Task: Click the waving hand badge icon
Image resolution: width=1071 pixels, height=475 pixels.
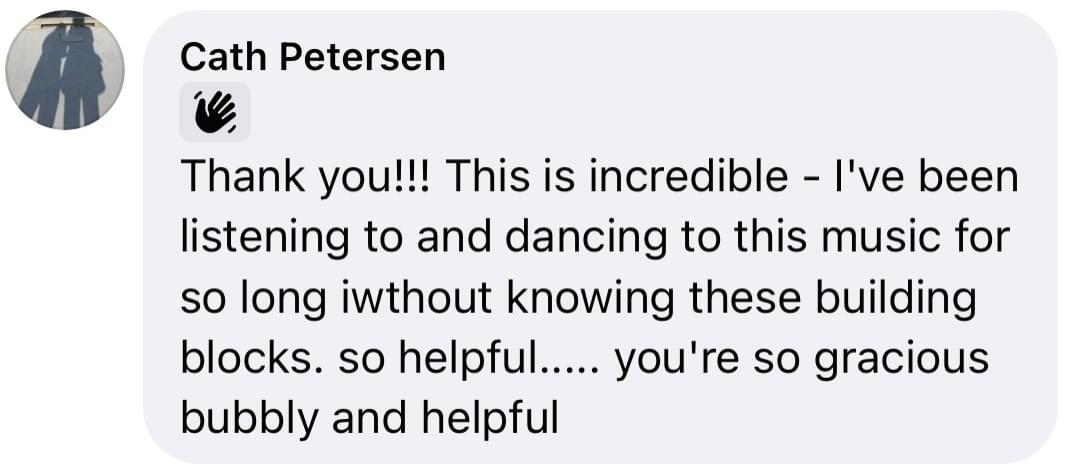Action: point(214,112)
